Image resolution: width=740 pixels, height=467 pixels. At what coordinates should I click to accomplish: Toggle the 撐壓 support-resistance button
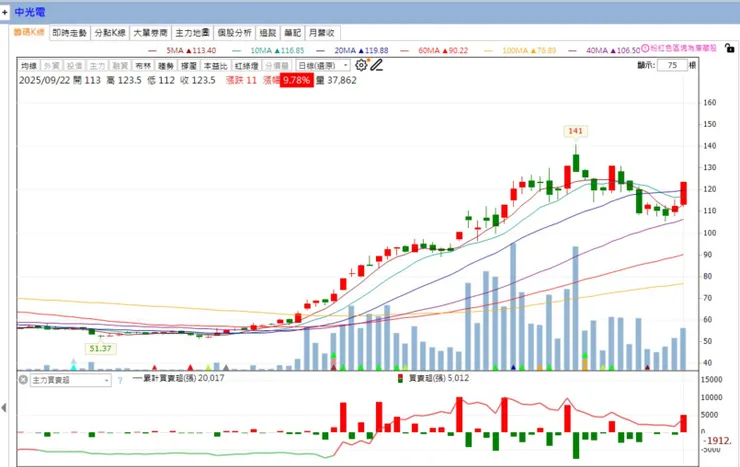tap(189, 66)
